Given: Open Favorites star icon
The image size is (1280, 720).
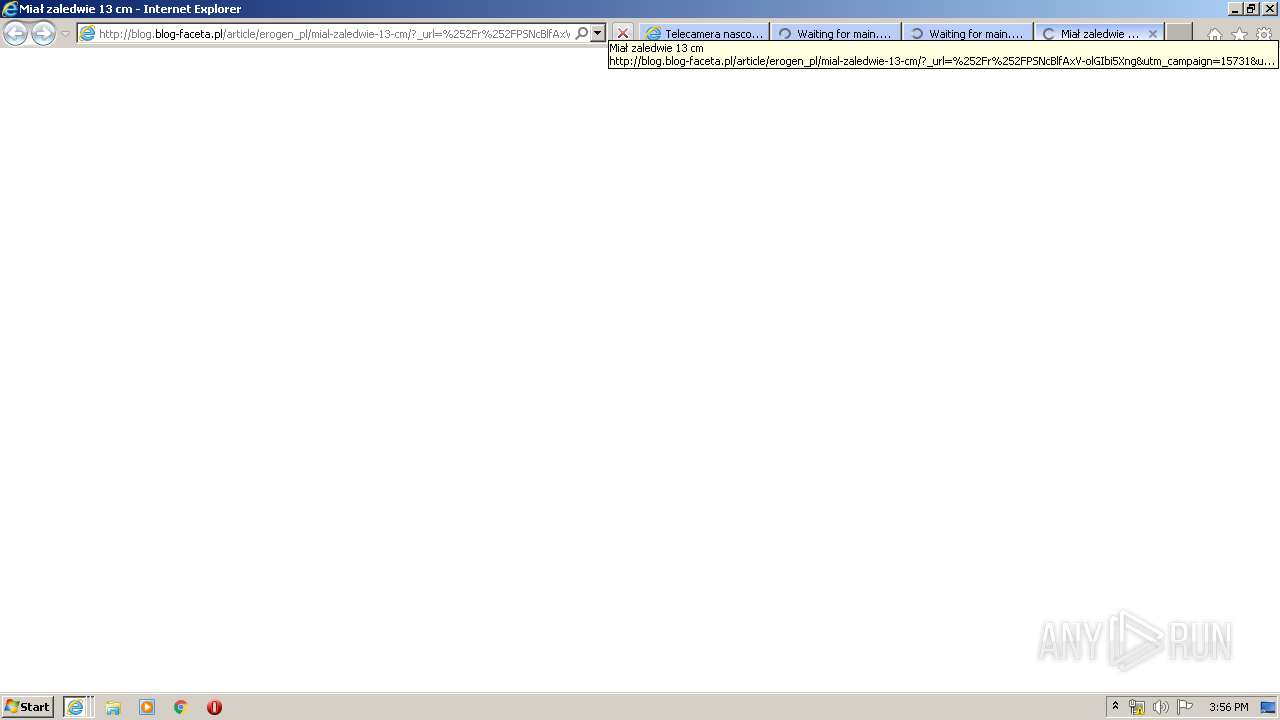Looking at the screenshot, I should click(x=1239, y=34).
